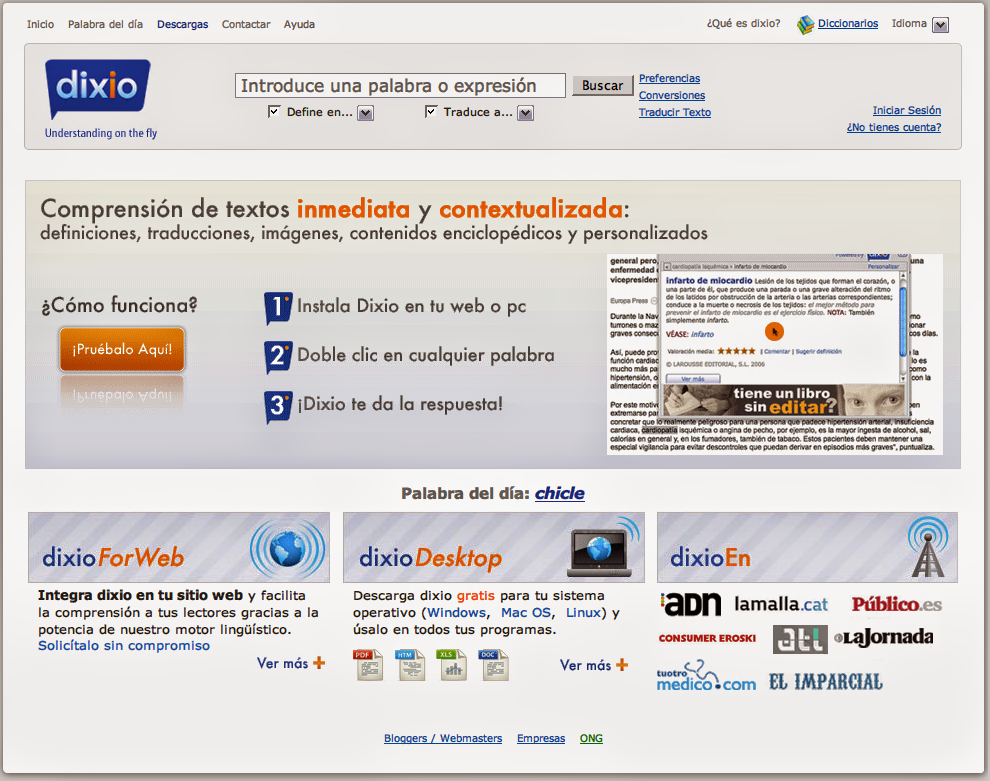
Task: Go to Inicio in top menu
Action: tap(40, 24)
